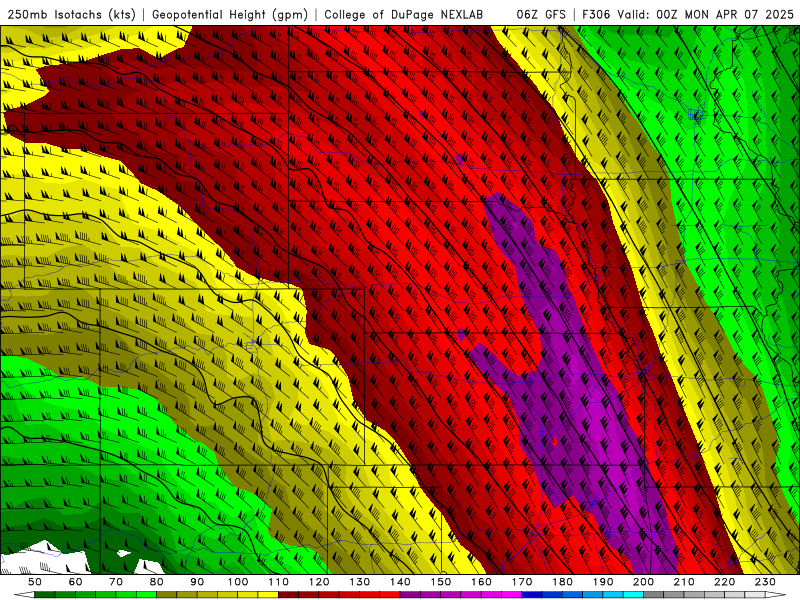Click the '250mb Isotachs (kts)' title text
The image size is (800, 600).
tap(71, 14)
